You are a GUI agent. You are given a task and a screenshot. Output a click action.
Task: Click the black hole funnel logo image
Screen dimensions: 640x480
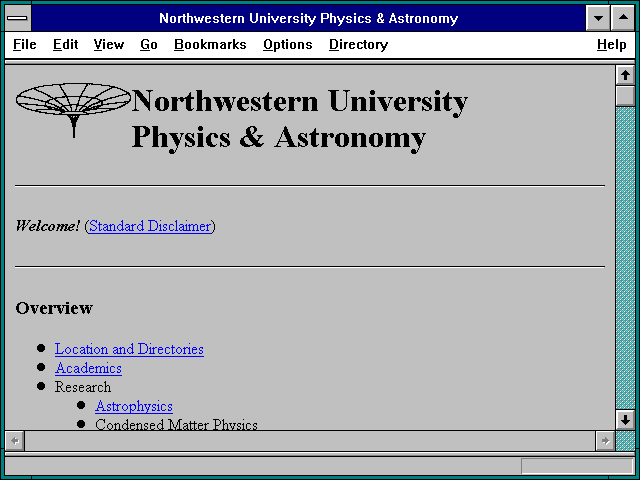[73, 109]
